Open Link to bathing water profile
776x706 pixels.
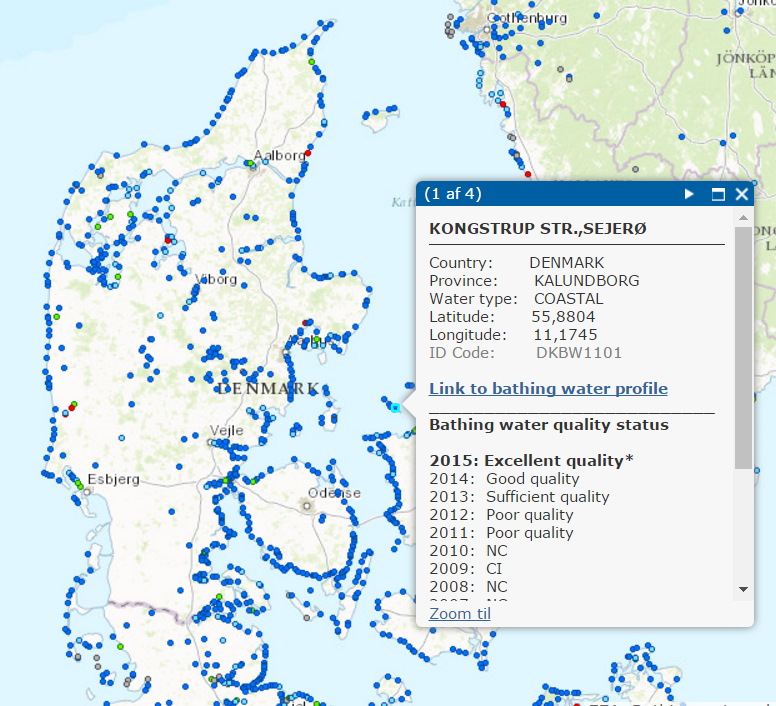click(x=548, y=388)
